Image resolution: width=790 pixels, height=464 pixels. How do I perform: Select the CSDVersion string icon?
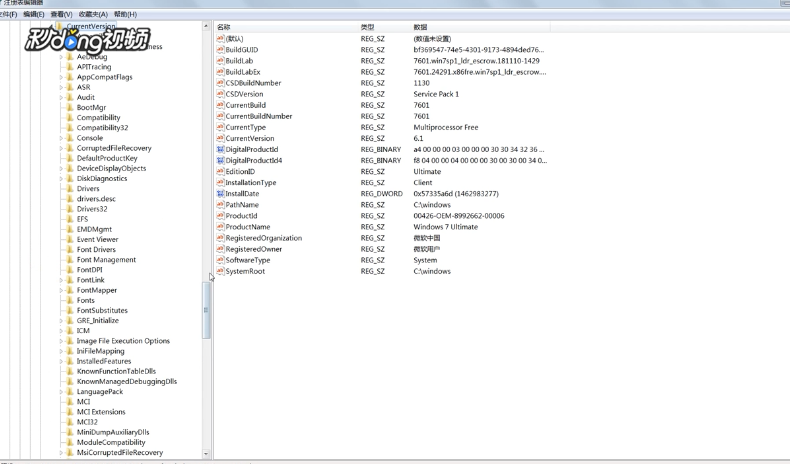[220, 94]
